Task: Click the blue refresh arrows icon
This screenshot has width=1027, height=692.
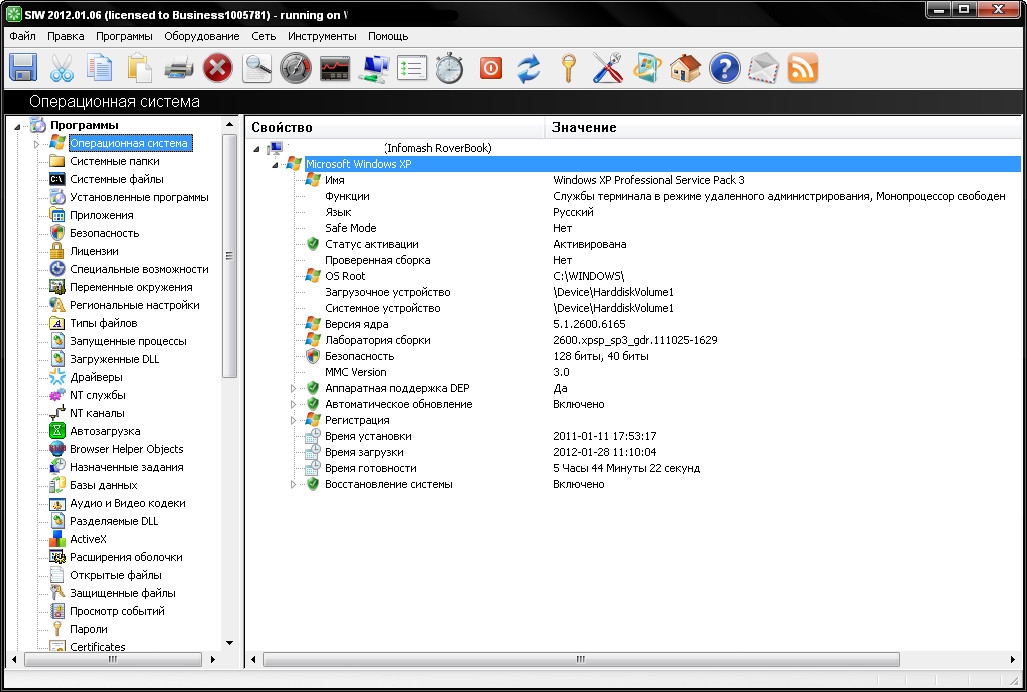Action: point(528,68)
